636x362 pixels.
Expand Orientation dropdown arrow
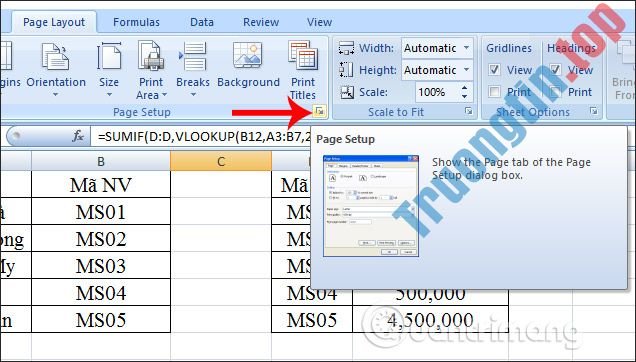click(x=56, y=95)
